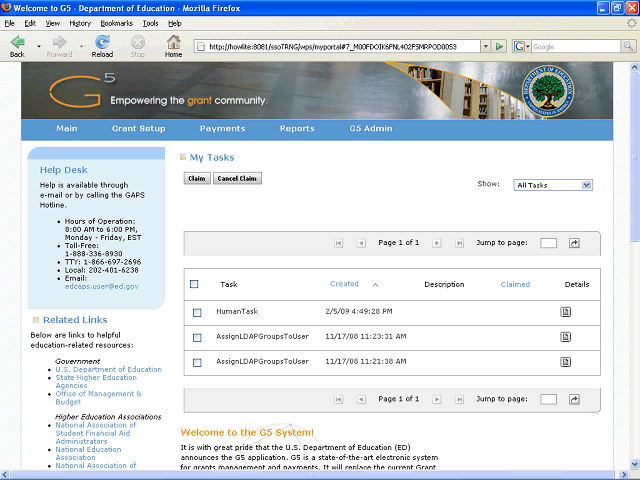The height and width of the screenshot is (480, 640).
Task: Open Forward button history dropdown arrow
Action: click(82, 47)
